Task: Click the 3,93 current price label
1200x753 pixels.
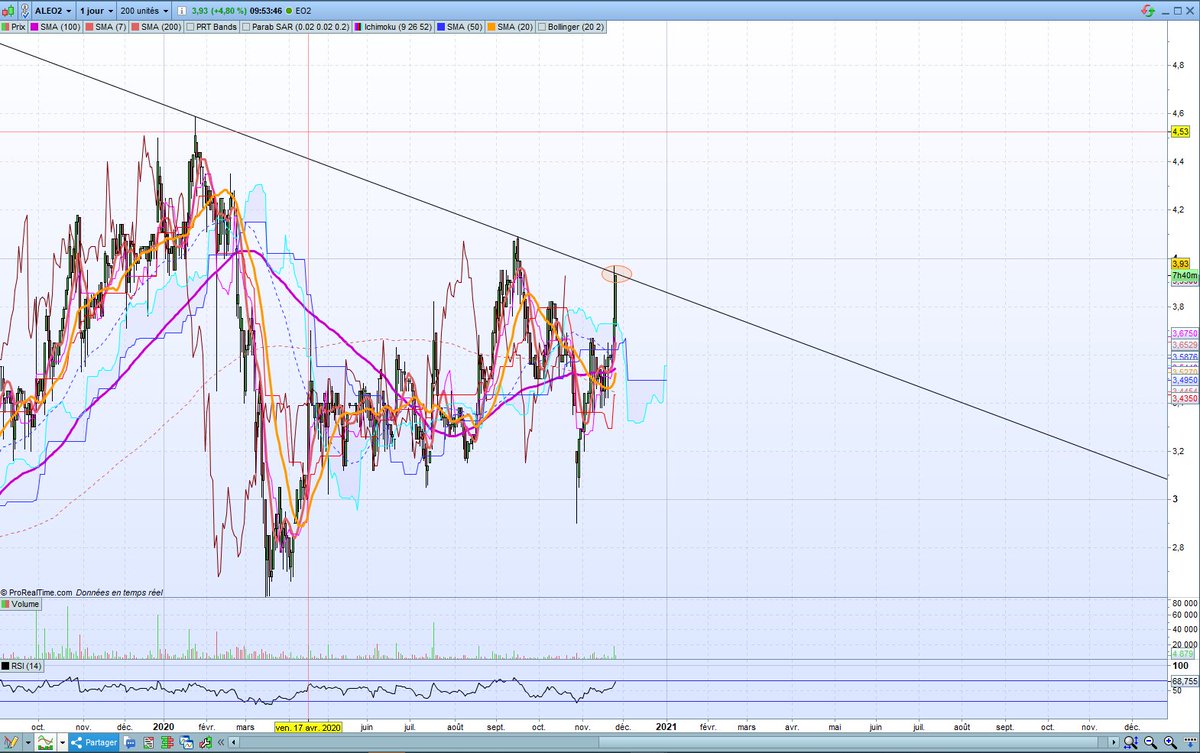Action: tap(1180, 263)
